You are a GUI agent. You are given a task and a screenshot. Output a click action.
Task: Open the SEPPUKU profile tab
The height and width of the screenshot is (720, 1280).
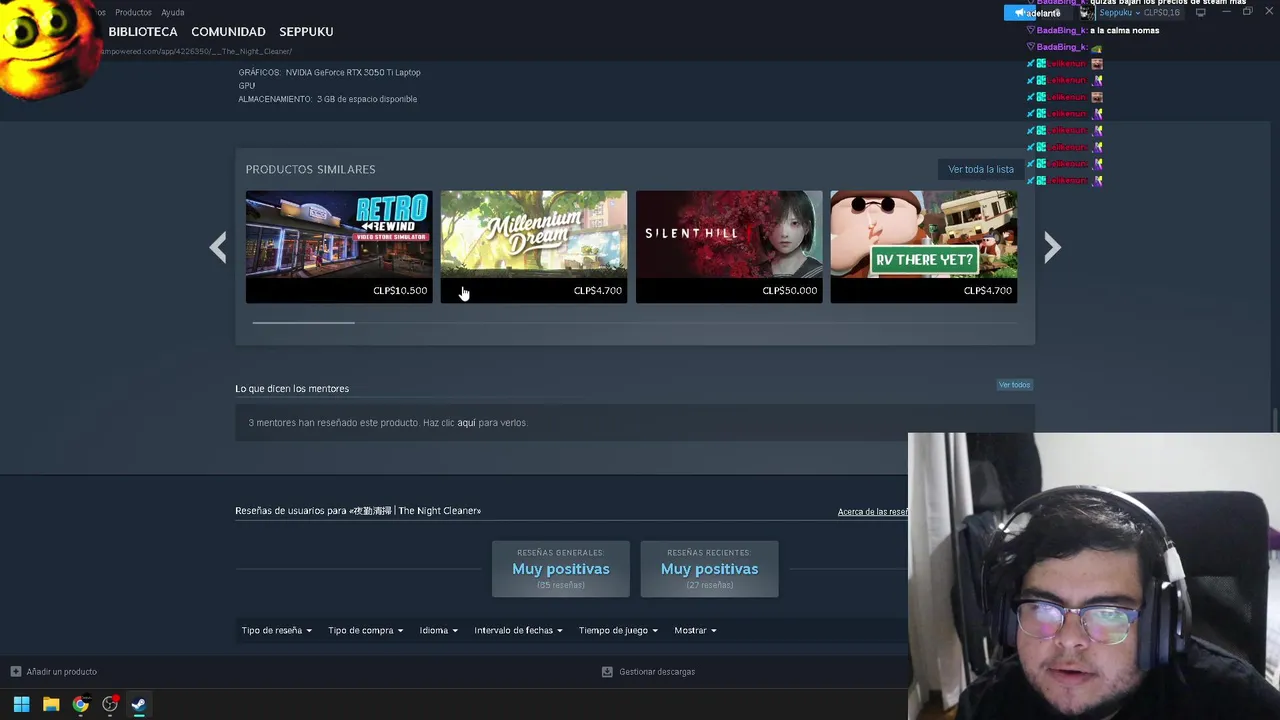(306, 32)
